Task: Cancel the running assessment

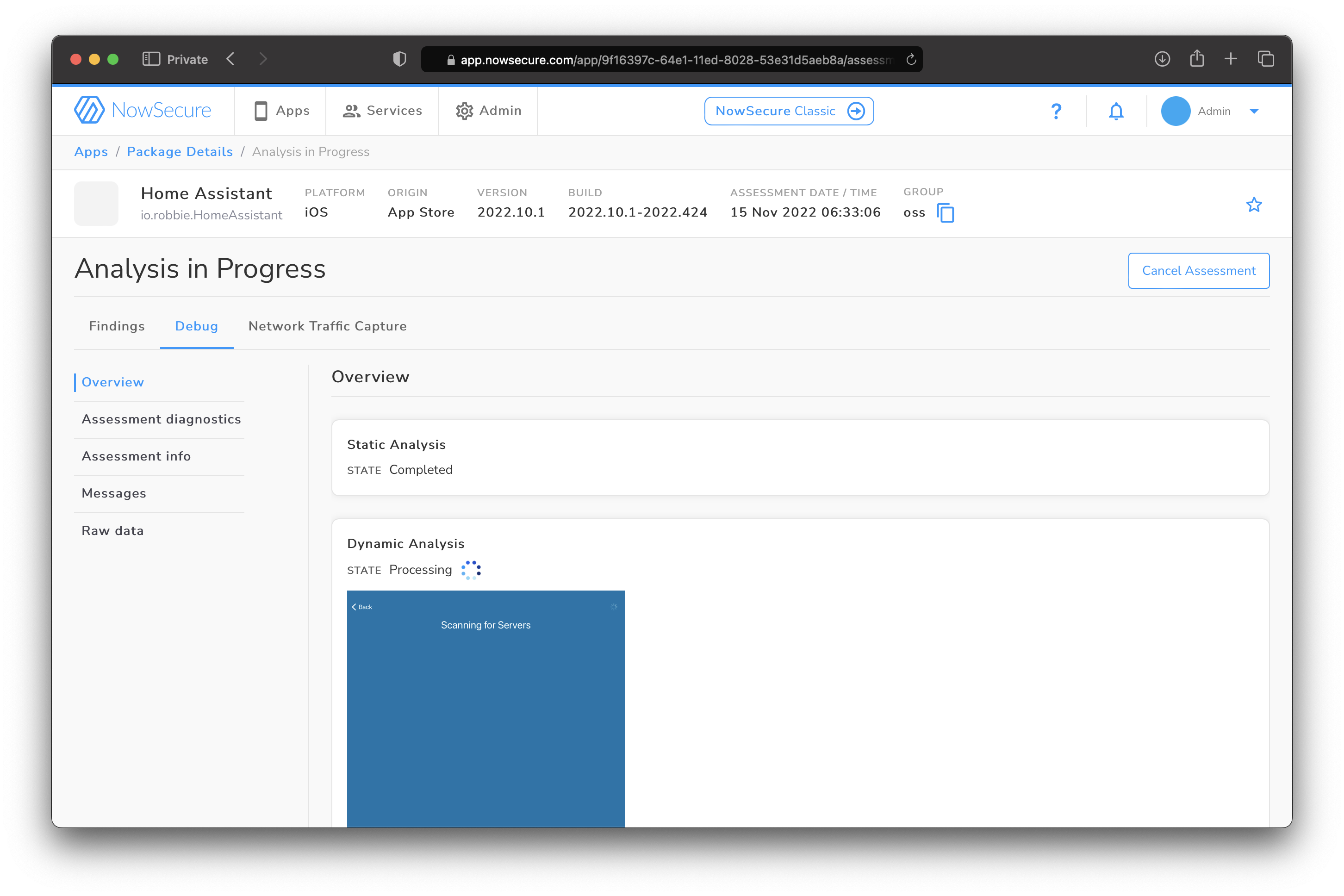Action: 1199,271
